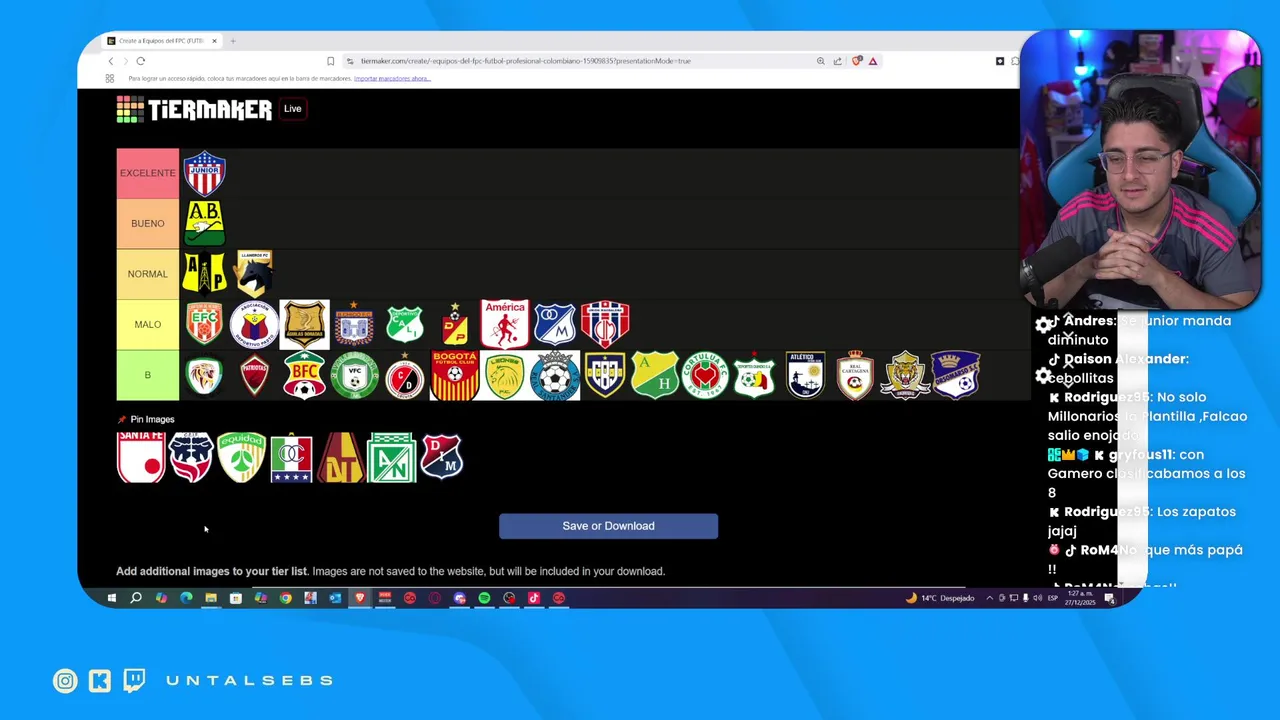
Task: Click the Brave browser taskbar icon
Action: [x=360, y=598]
